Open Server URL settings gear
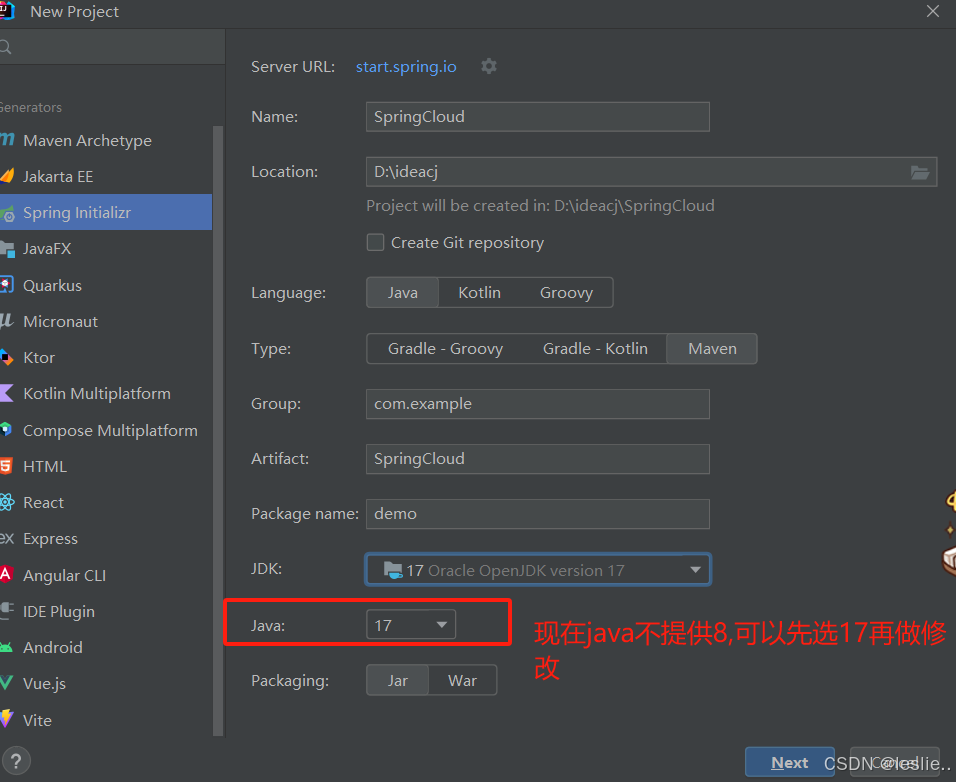956x782 pixels. coord(488,66)
